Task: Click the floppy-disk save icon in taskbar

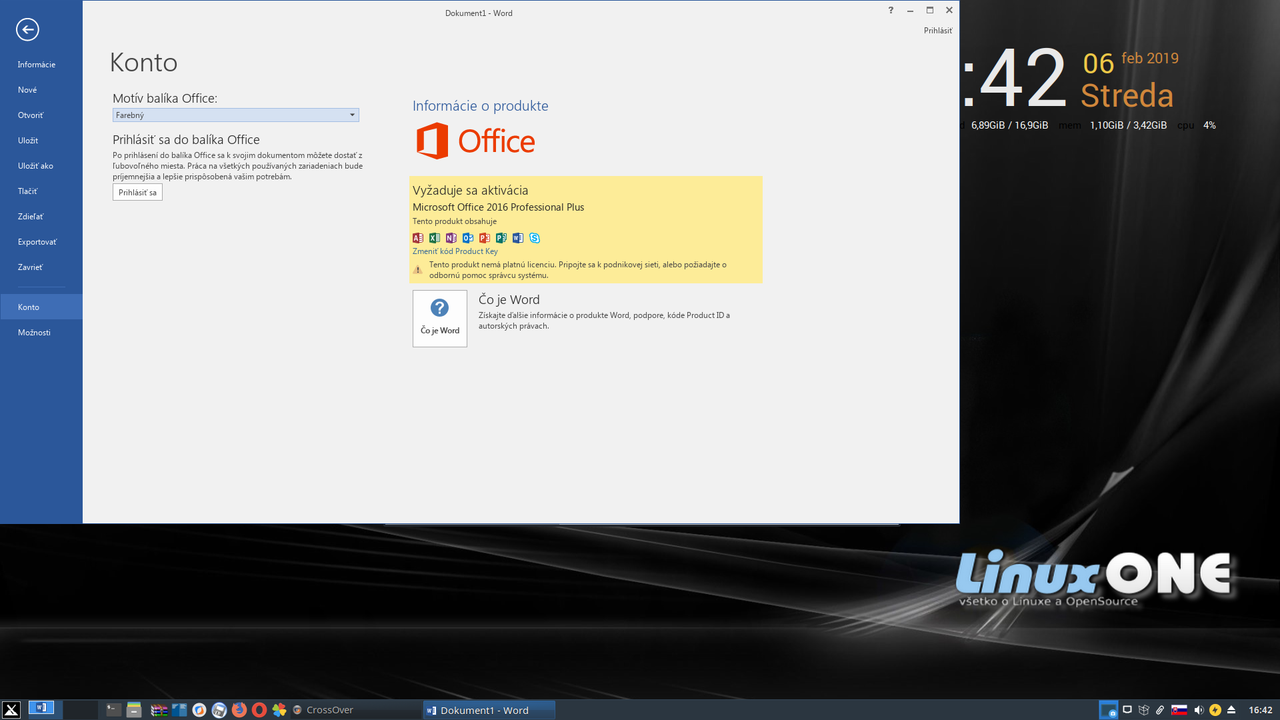Action: coord(219,710)
